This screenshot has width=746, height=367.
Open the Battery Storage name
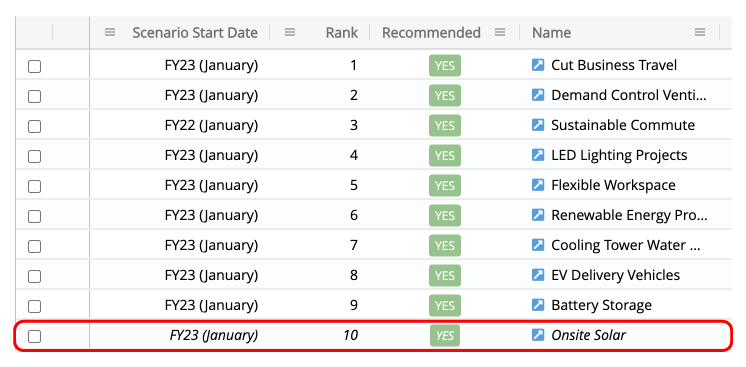coord(601,305)
